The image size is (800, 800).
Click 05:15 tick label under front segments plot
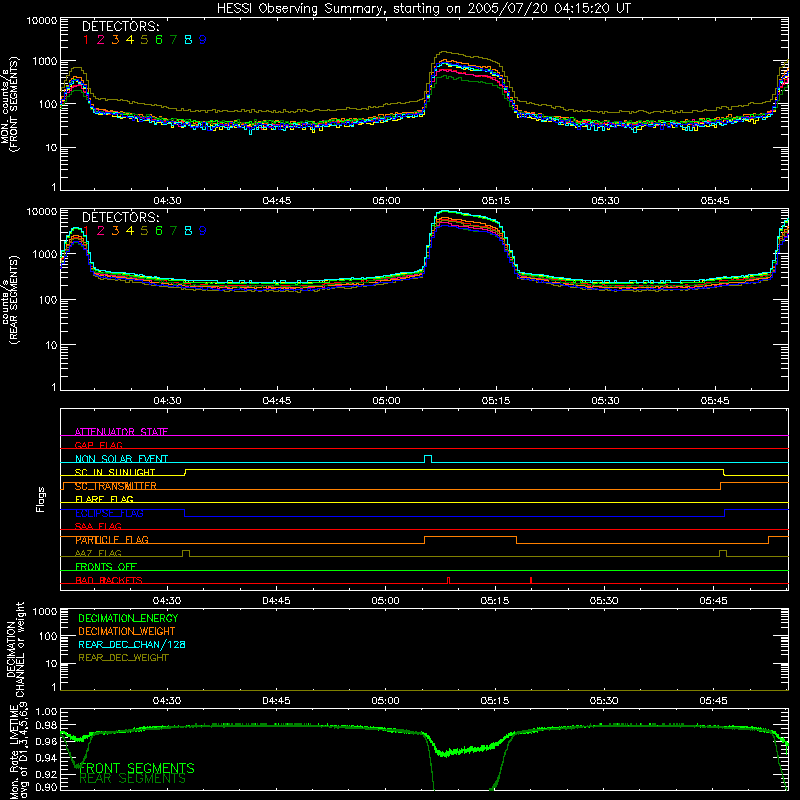(495, 201)
